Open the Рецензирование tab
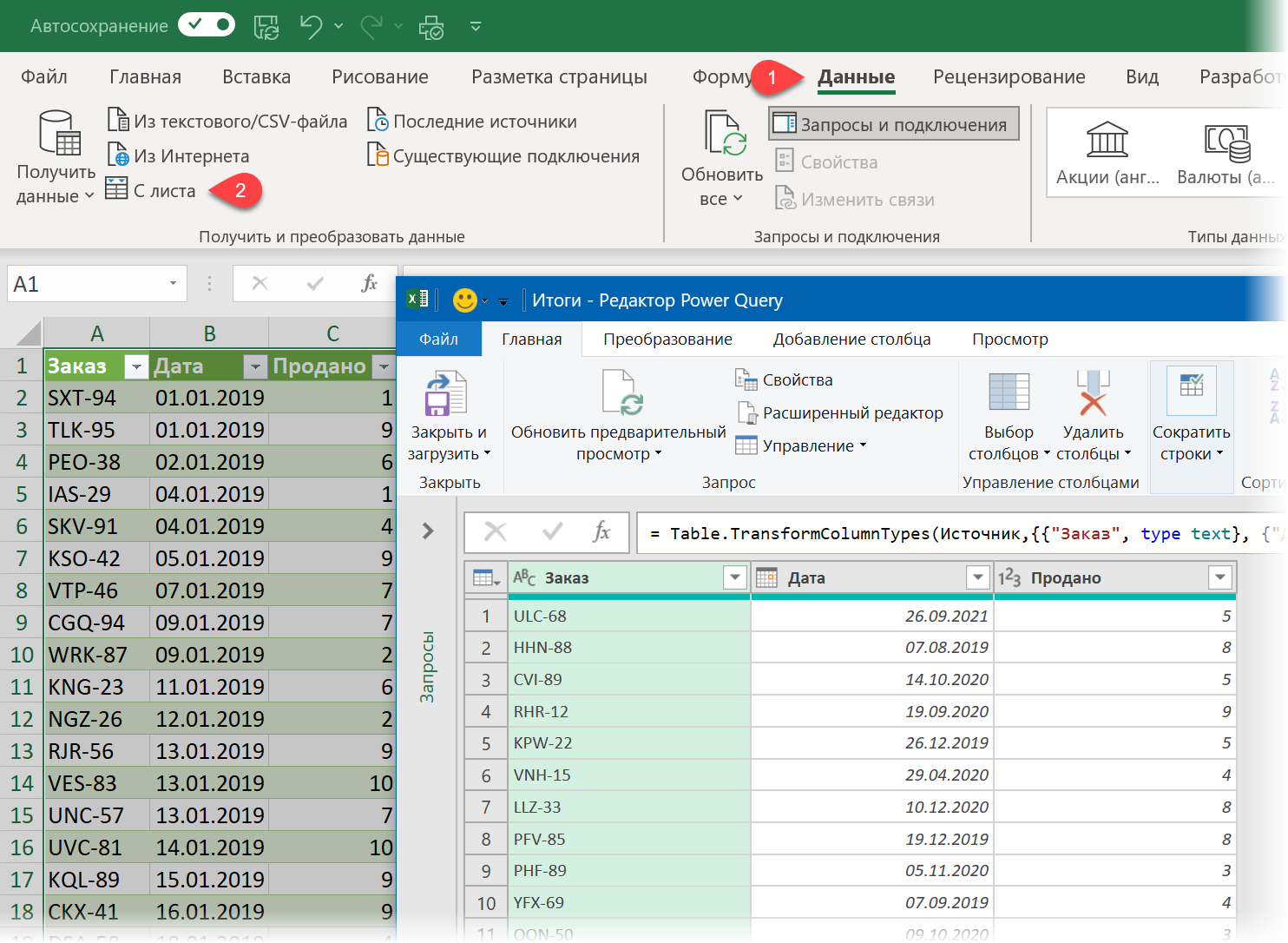Screen dimensions: 1288x943 click(1009, 76)
